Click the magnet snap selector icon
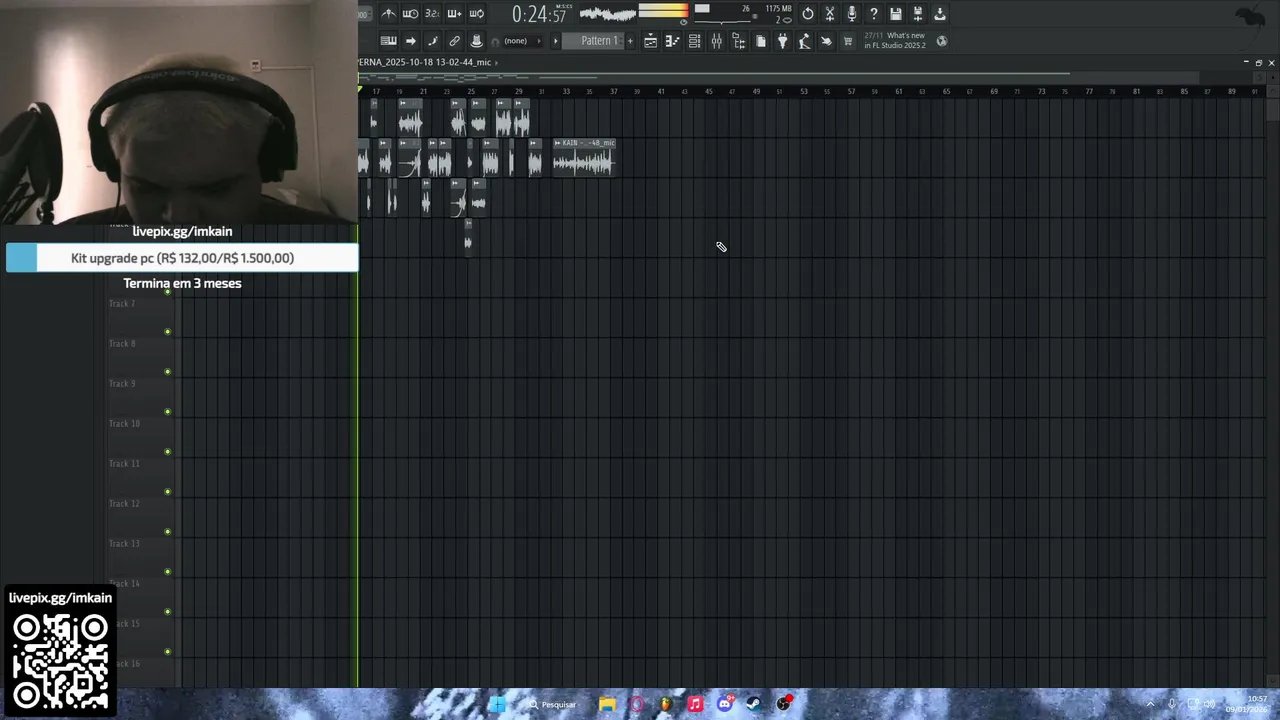This screenshot has height=720, width=1280. (495, 42)
